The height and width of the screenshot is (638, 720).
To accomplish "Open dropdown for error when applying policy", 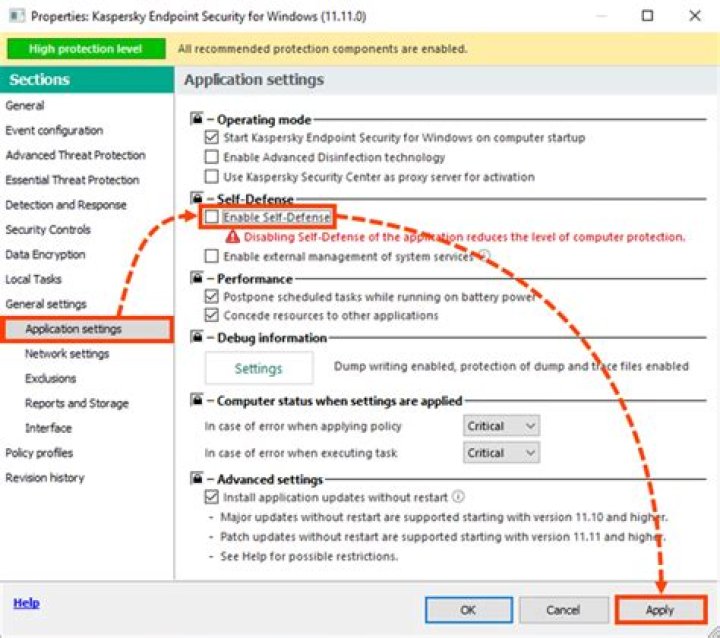I will click(x=501, y=426).
